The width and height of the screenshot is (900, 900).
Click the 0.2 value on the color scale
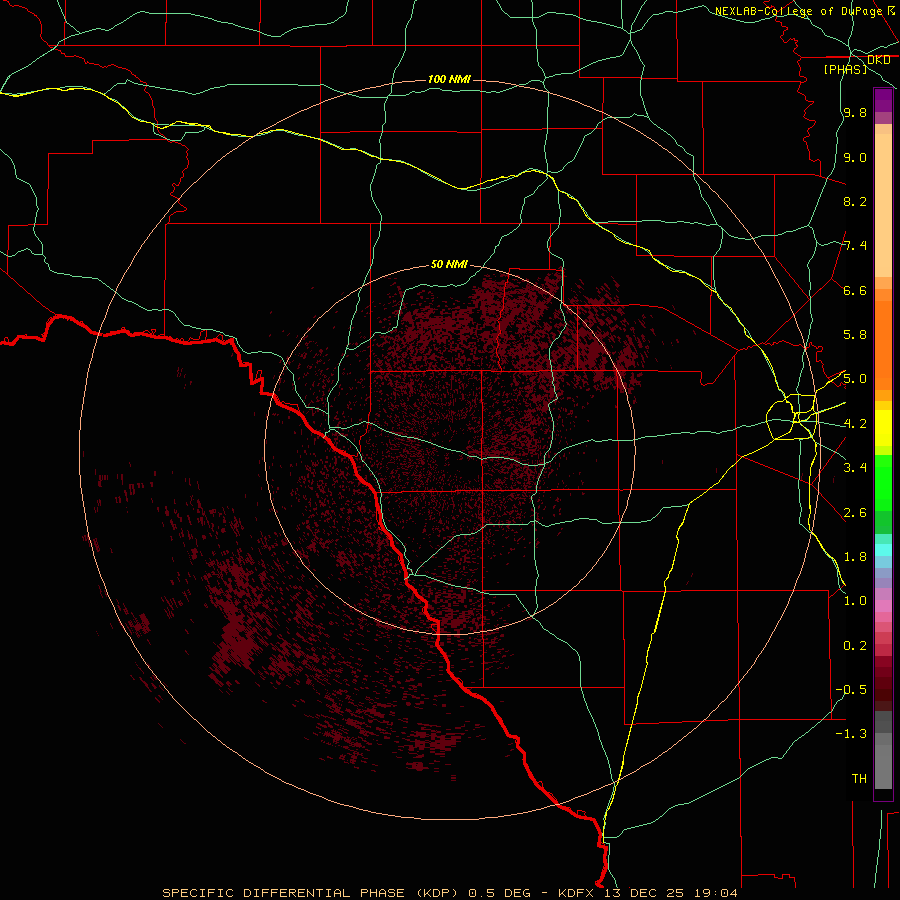coord(855,646)
